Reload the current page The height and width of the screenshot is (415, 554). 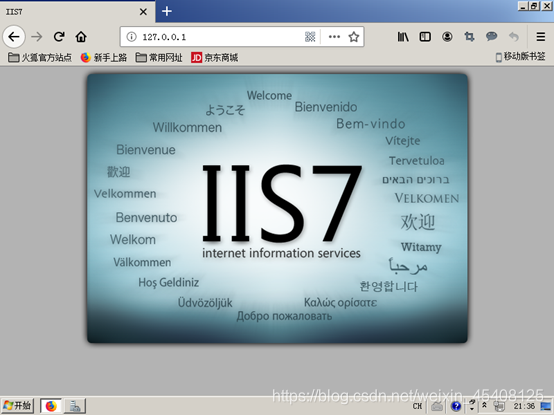(x=59, y=37)
